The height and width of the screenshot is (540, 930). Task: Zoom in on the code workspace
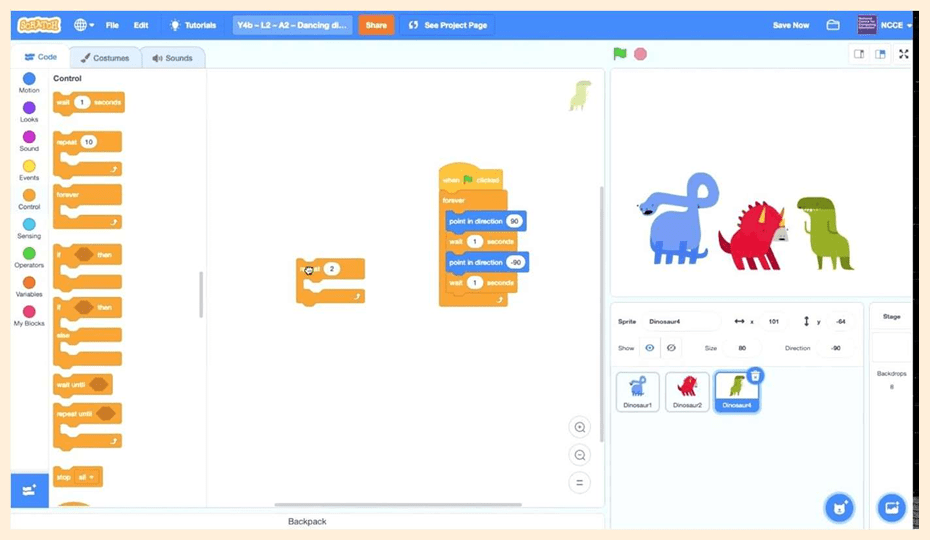[579, 428]
